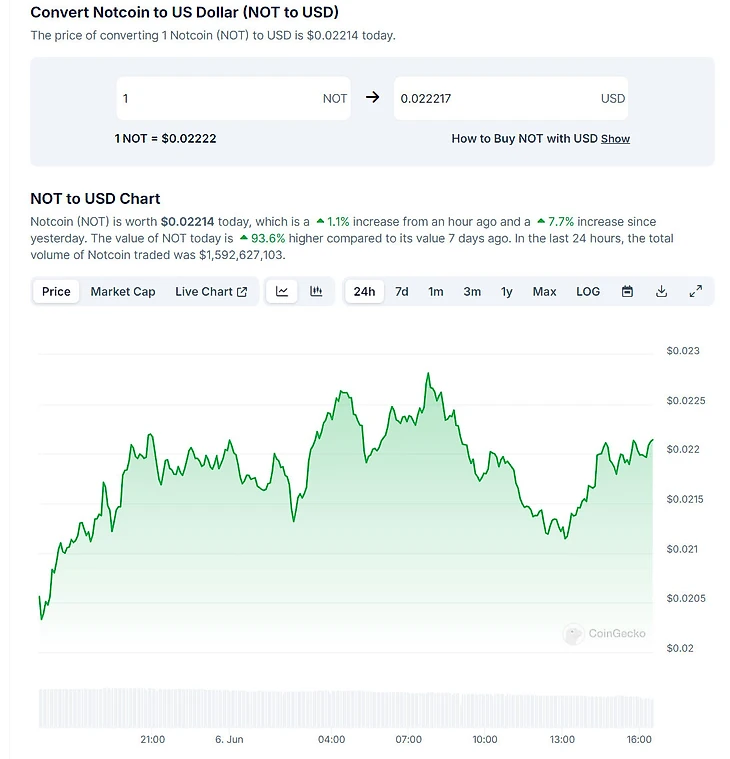Open the calendar date range picker
This screenshot has width=730, height=759.
pyautogui.click(x=627, y=291)
